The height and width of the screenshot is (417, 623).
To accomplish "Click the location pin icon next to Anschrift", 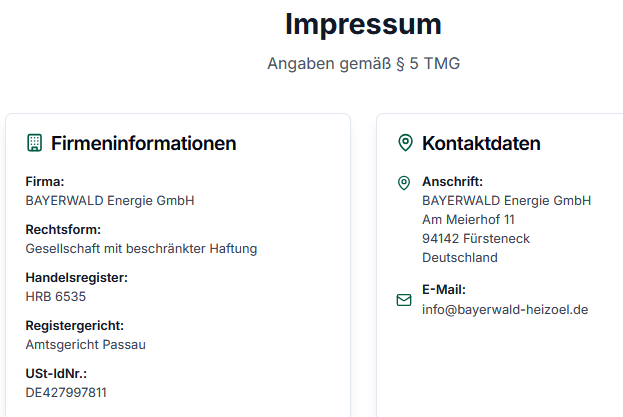I will click(404, 183).
